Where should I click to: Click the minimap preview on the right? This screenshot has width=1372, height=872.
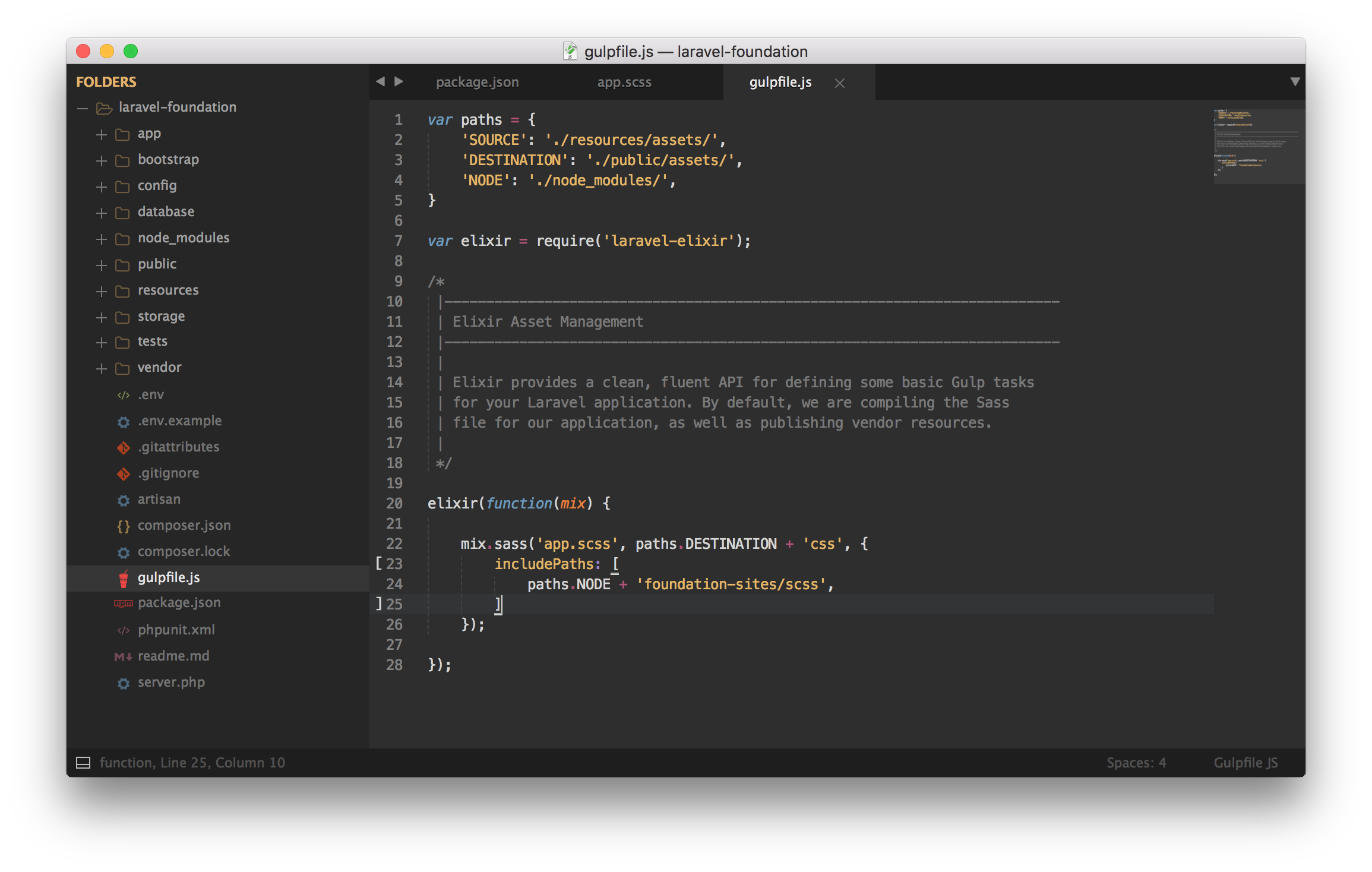click(x=1257, y=146)
